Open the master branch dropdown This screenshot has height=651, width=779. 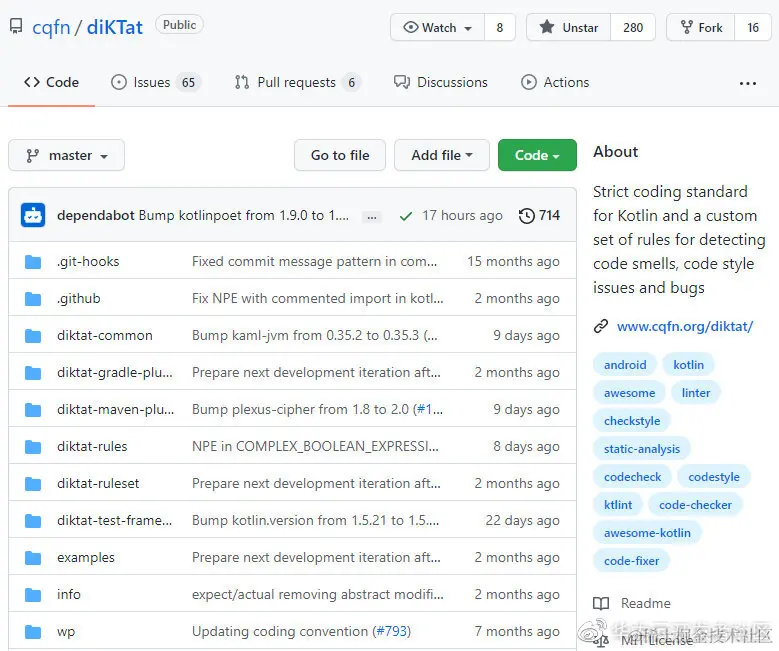[67, 156]
